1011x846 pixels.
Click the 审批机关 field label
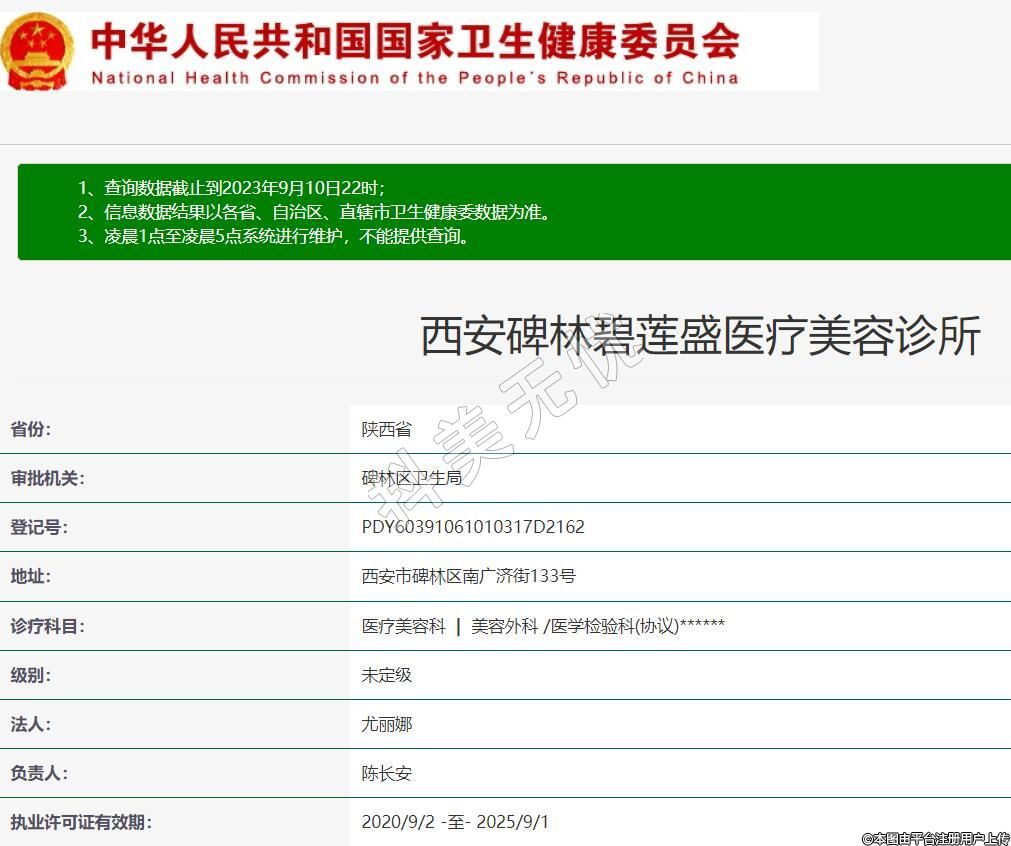48,478
